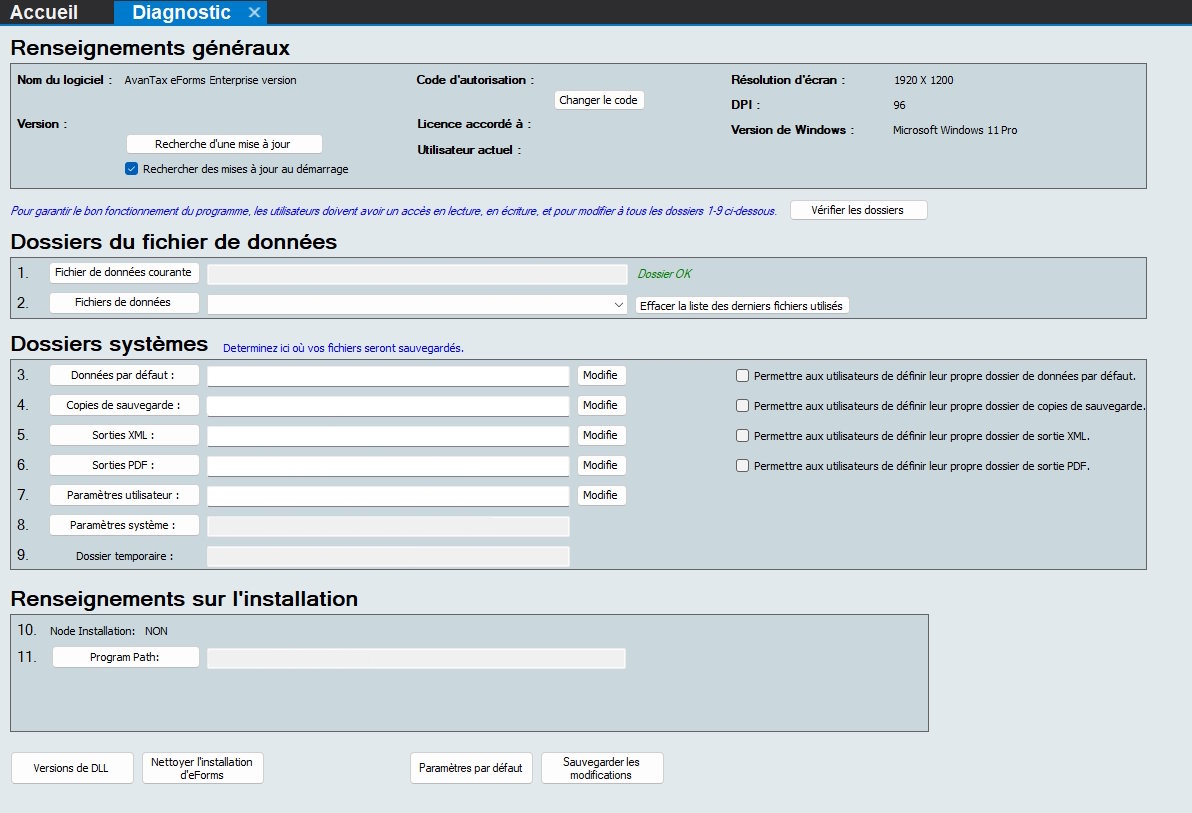Click Sauvegarder les modifications button

601,768
